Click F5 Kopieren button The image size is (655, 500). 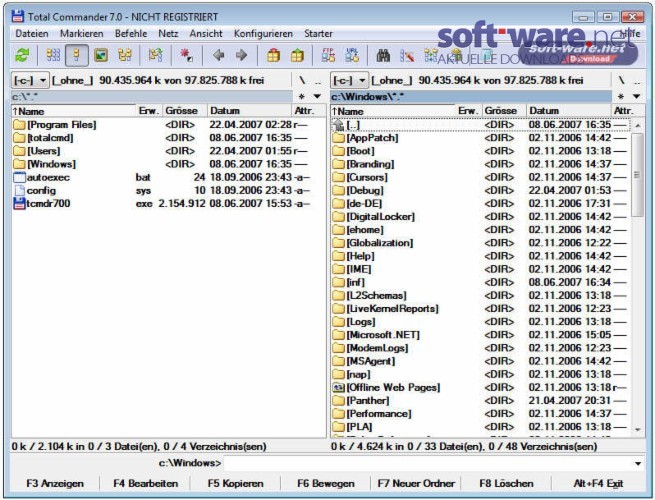click(x=236, y=483)
